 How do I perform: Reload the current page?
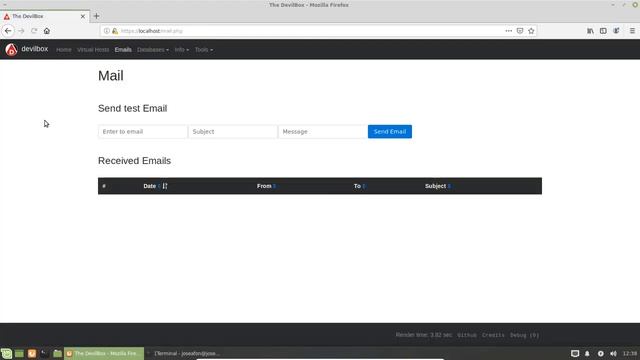[x=34, y=31]
